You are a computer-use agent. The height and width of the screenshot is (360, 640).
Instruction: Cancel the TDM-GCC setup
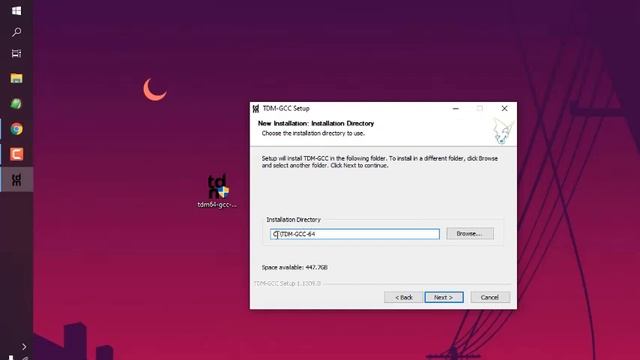[490, 297]
